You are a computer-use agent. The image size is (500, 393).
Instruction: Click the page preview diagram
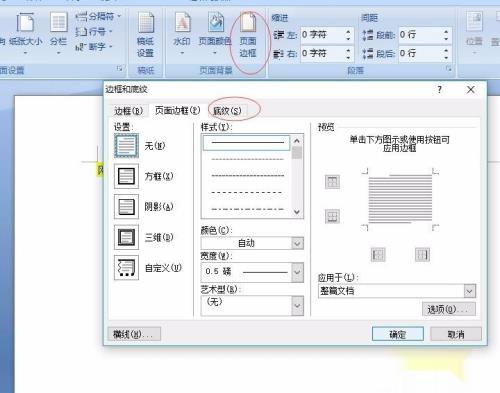pos(400,199)
